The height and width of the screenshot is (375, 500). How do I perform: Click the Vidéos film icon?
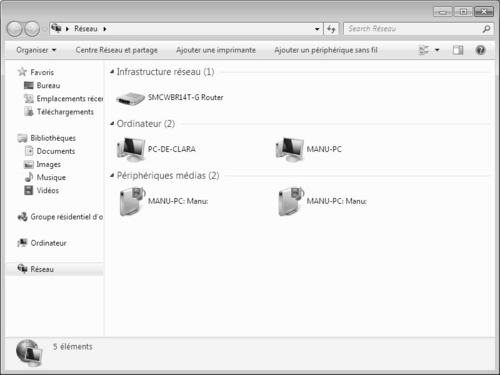point(29,190)
